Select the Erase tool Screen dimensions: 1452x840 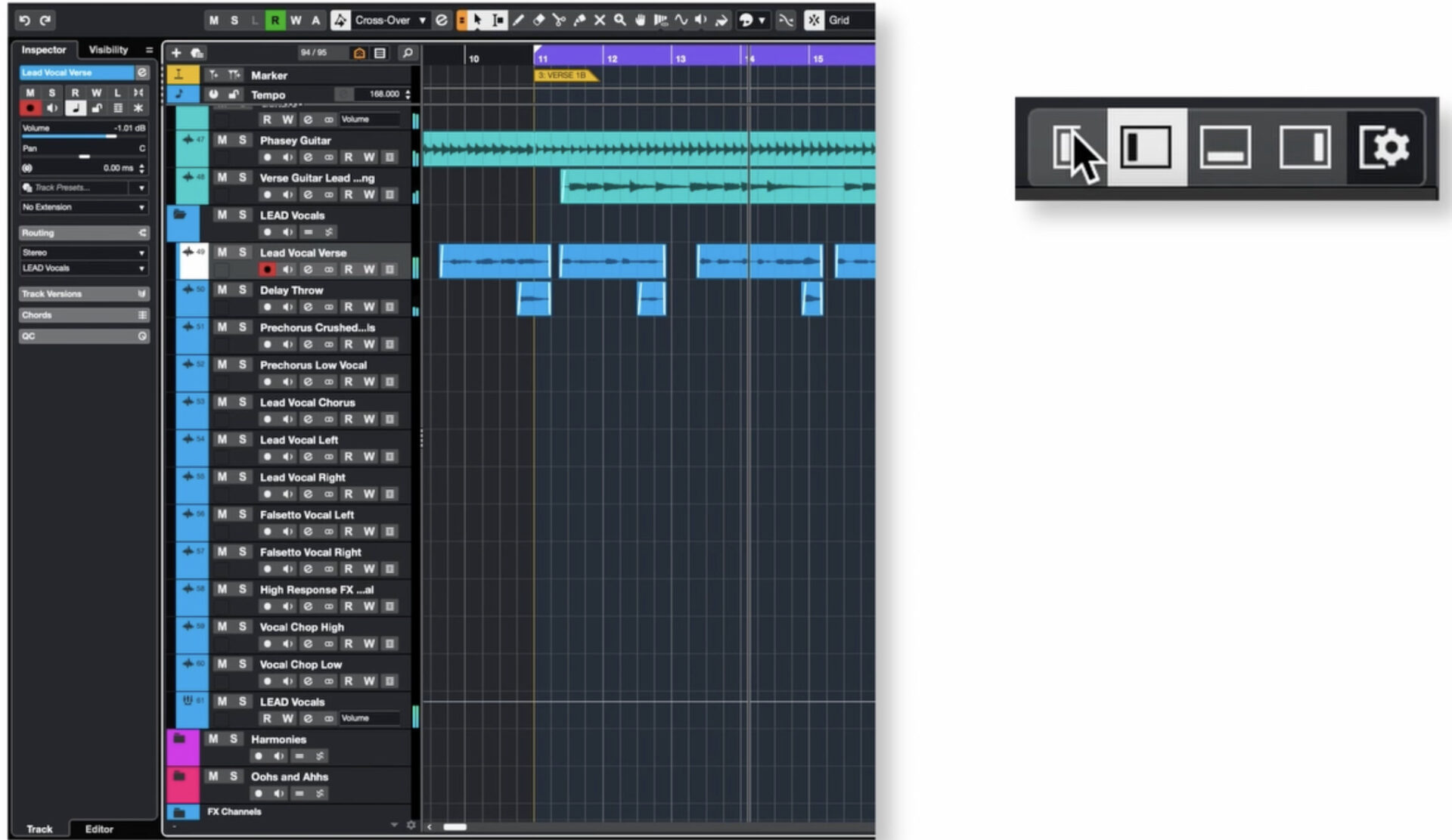pos(538,20)
